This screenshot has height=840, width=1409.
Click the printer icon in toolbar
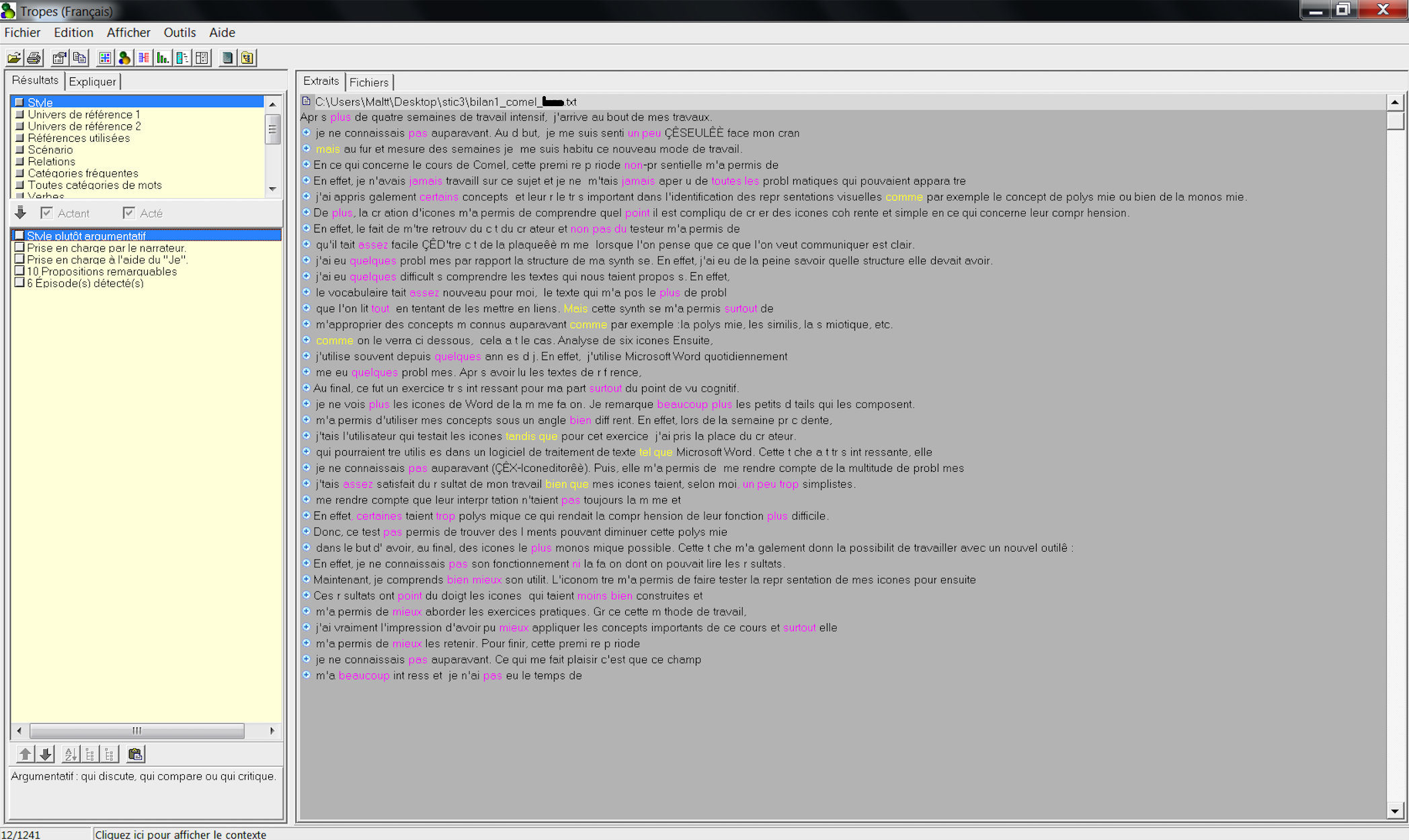34,58
